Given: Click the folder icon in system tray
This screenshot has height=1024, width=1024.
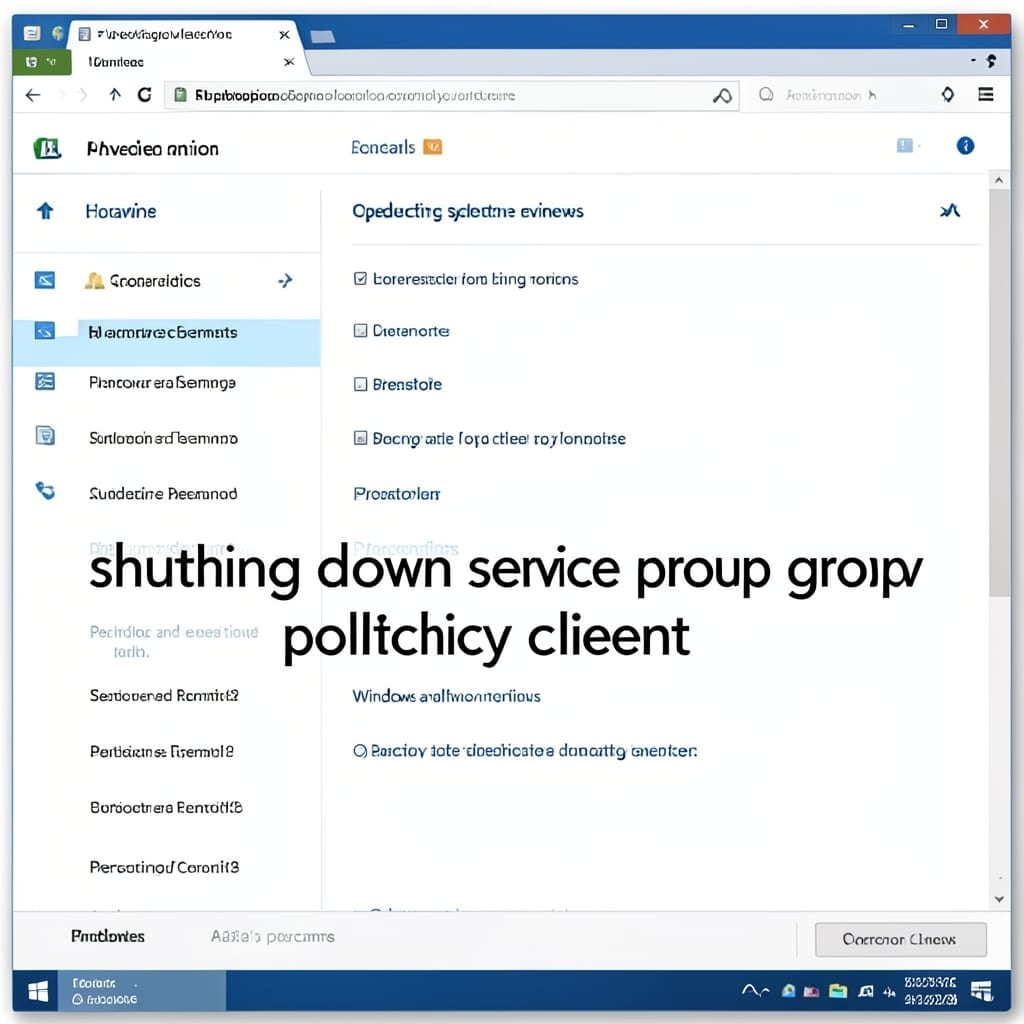Looking at the screenshot, I should click(838, 991).
